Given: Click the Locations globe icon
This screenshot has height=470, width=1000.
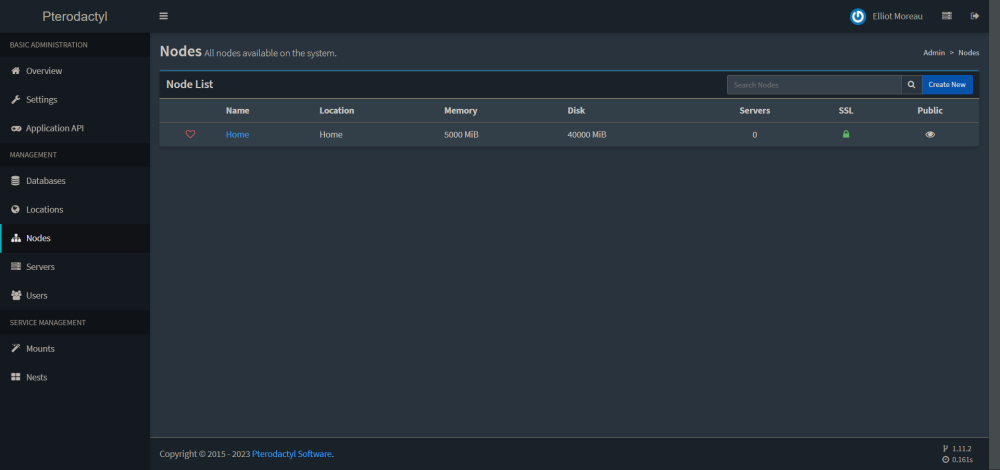Looking at the screenshot, I should click(x=16, y=209).
